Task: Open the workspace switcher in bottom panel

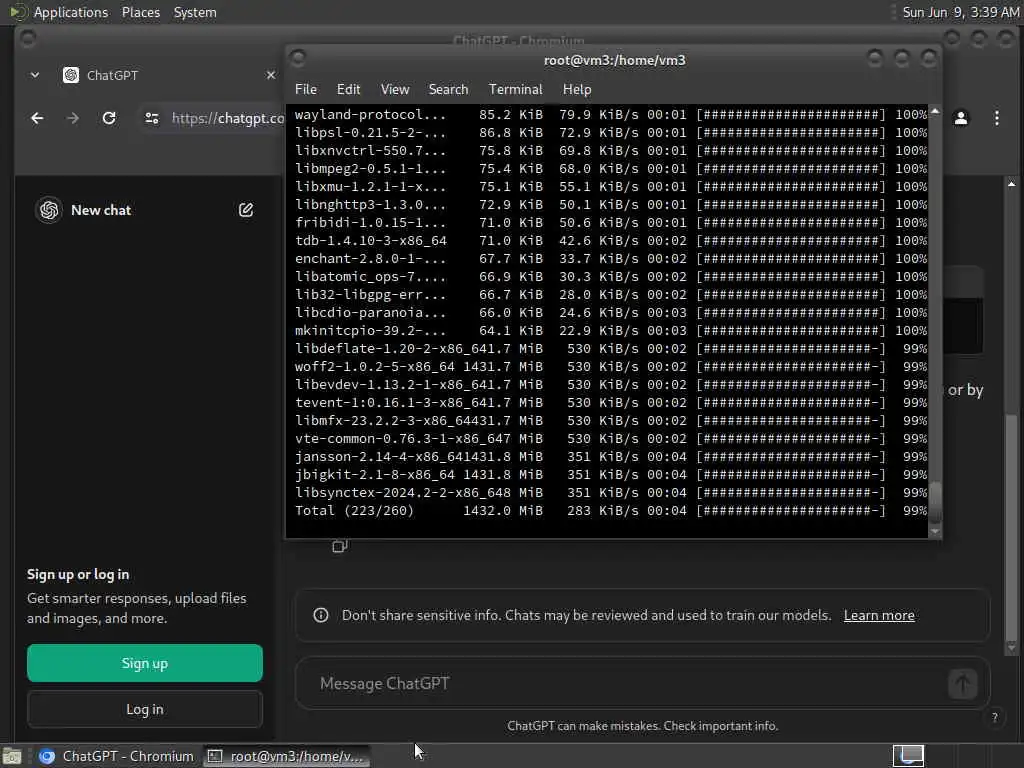Action: (x=908, y=756)
